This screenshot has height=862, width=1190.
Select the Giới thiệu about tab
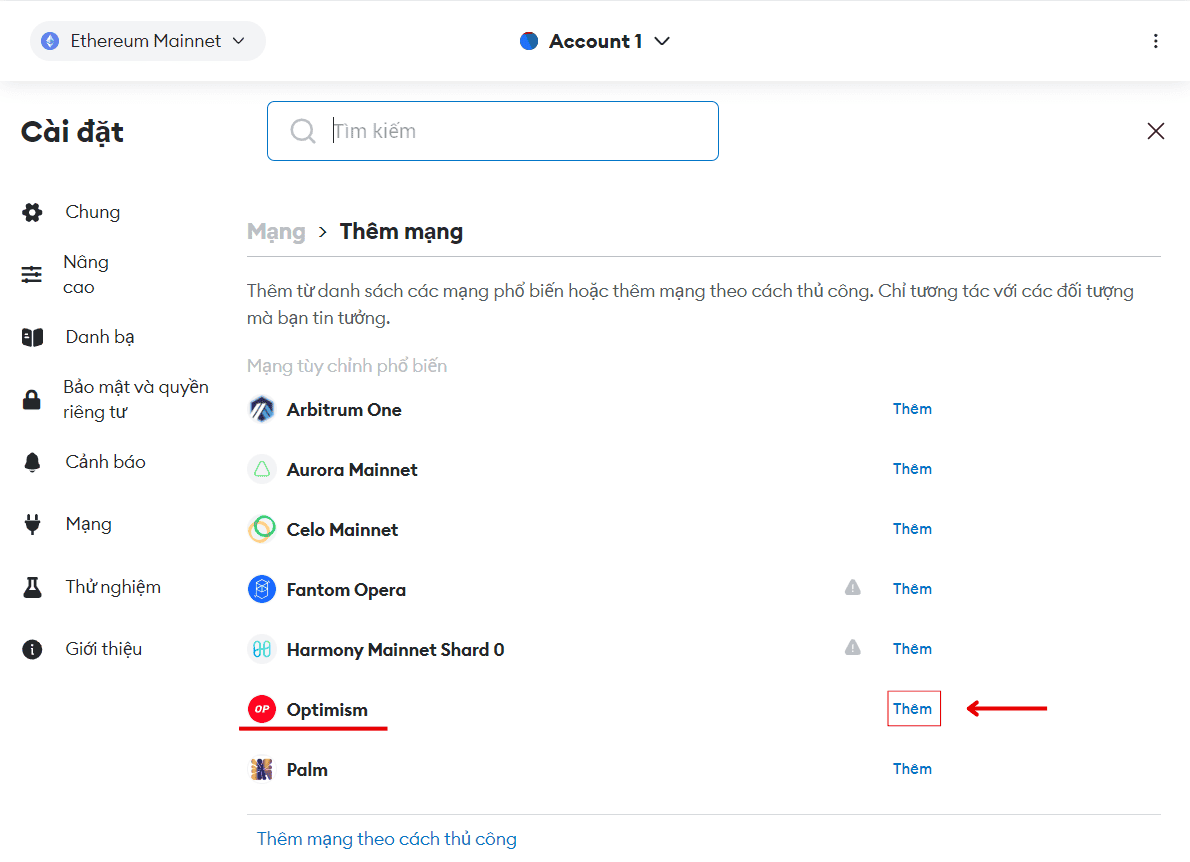tap(103, 649)
